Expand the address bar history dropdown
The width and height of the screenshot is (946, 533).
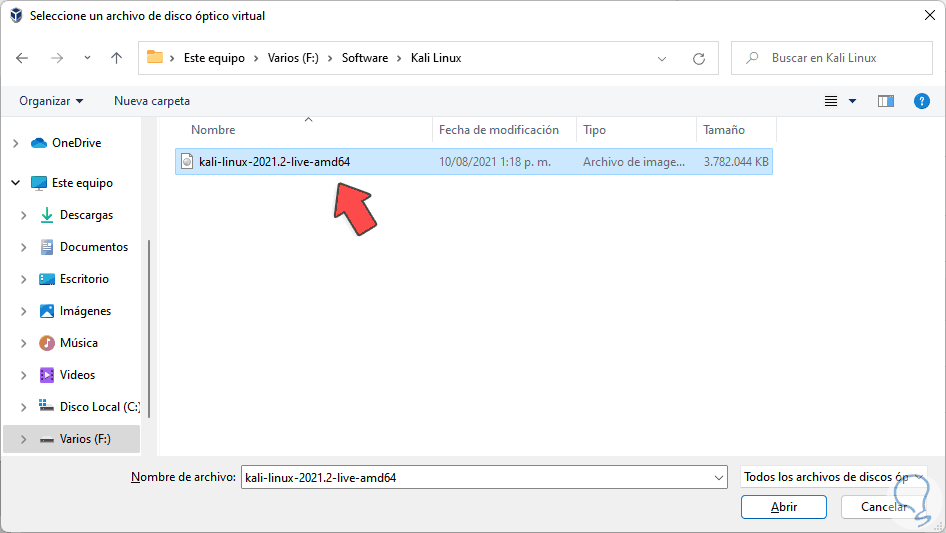(x=662, y=59)
